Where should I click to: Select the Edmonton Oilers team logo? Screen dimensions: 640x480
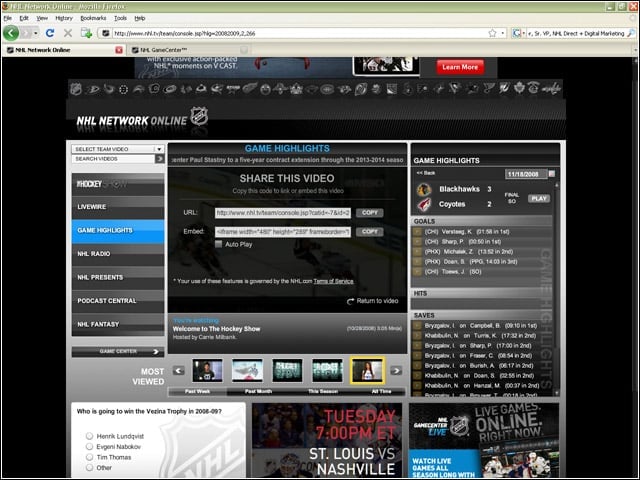click(265, 89)
